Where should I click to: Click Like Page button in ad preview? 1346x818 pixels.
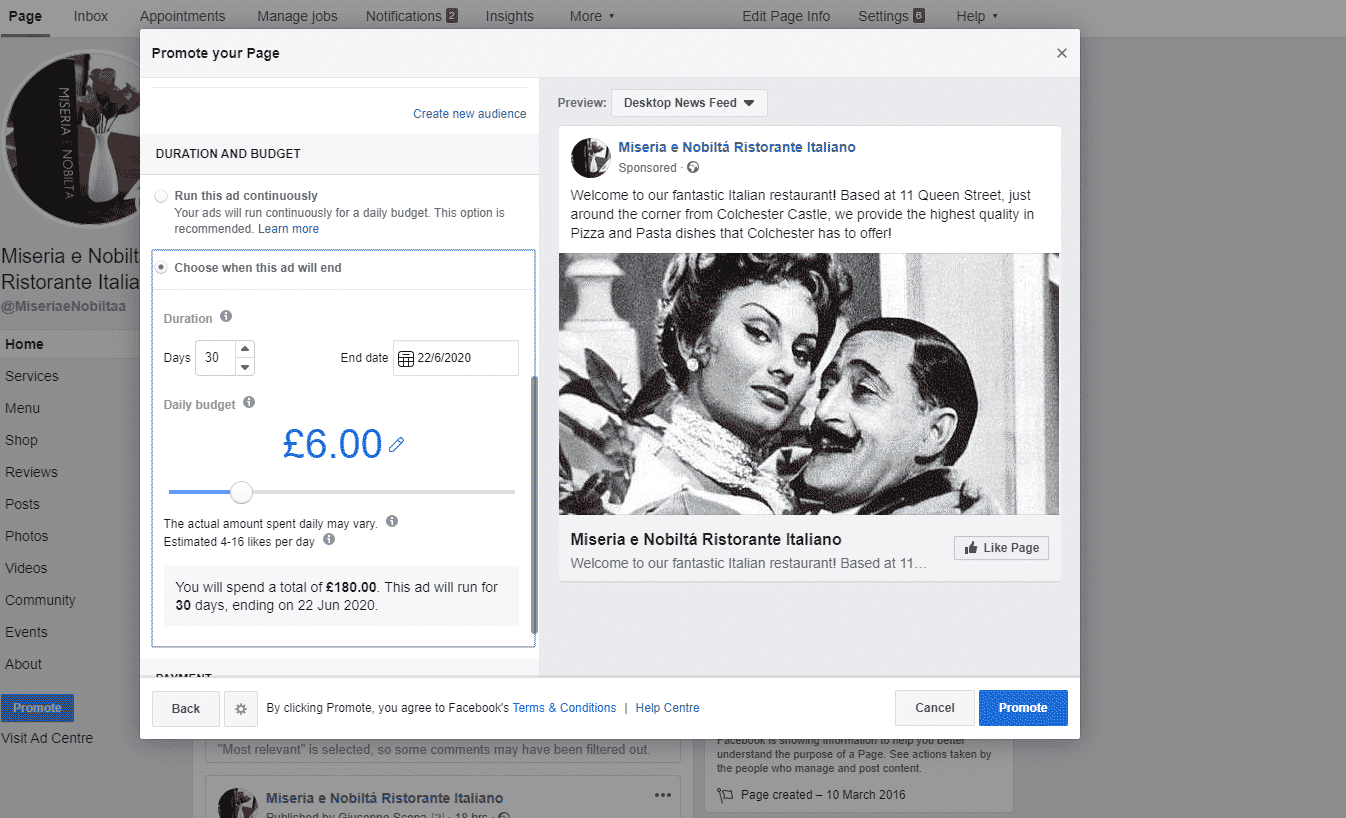(1001, 548)
